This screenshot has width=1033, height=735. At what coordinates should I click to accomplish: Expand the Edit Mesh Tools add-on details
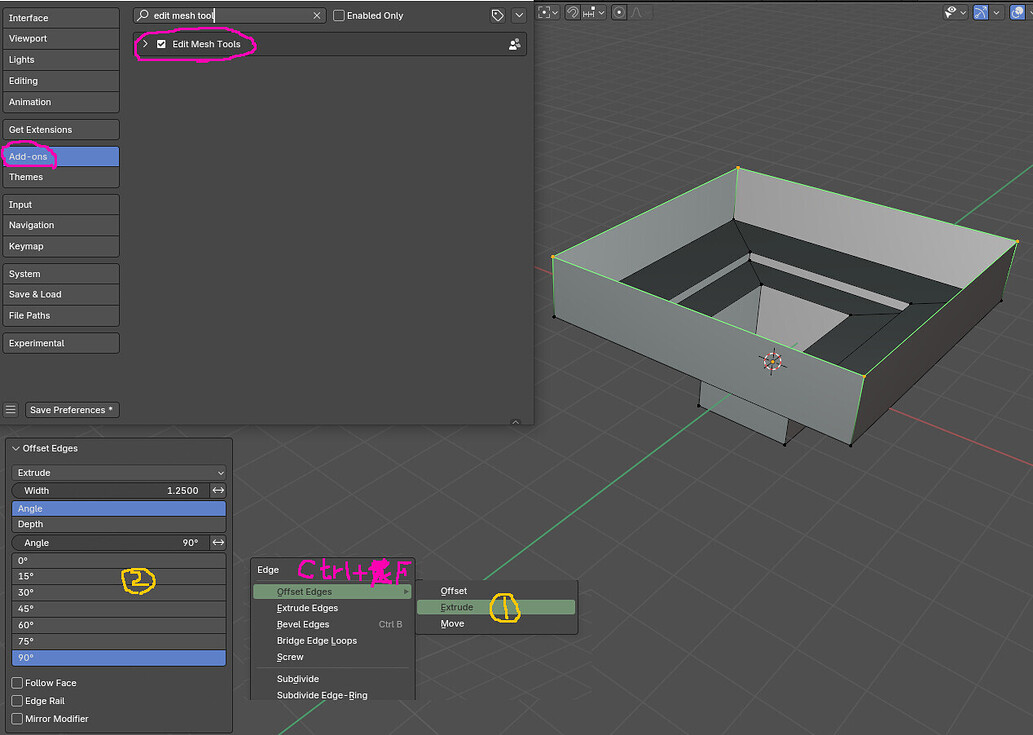[145, 44]
